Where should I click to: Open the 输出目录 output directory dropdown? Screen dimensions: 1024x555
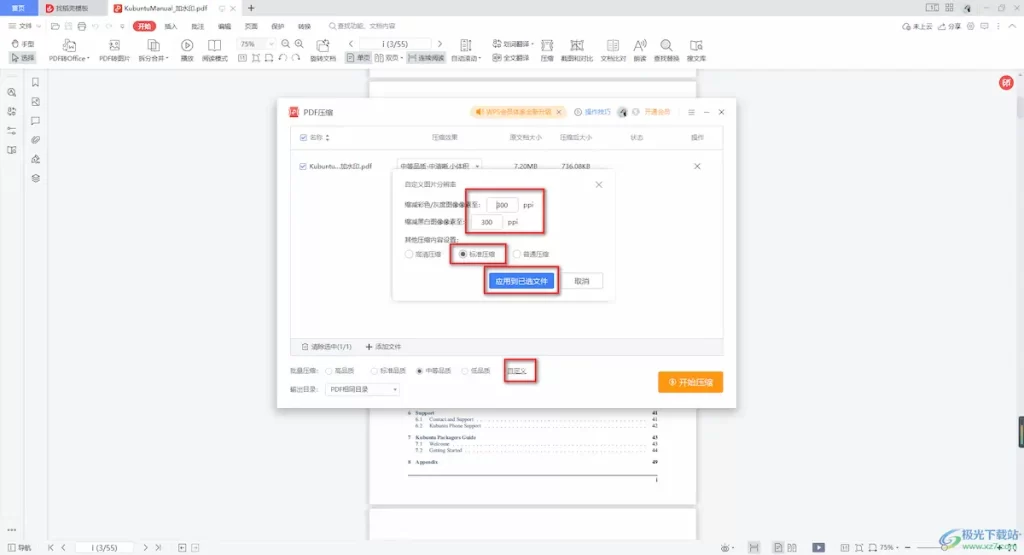(x=363, y=389)
